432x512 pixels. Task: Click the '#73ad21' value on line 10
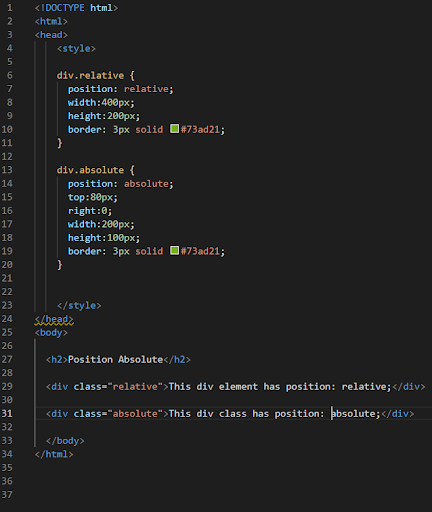200,129
